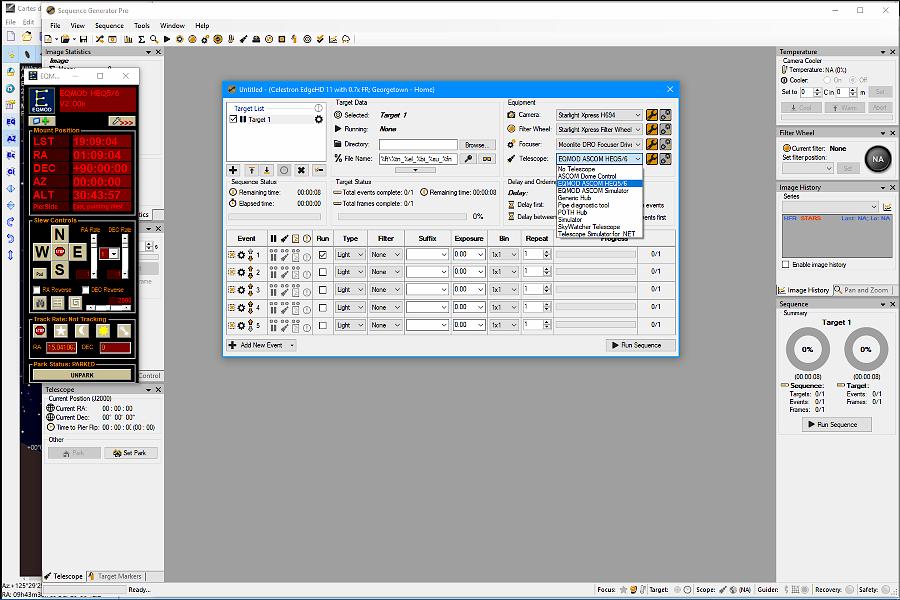Switch to Pan and Zoom tab
Screen dimensions: 900x600
coord(861,291)
